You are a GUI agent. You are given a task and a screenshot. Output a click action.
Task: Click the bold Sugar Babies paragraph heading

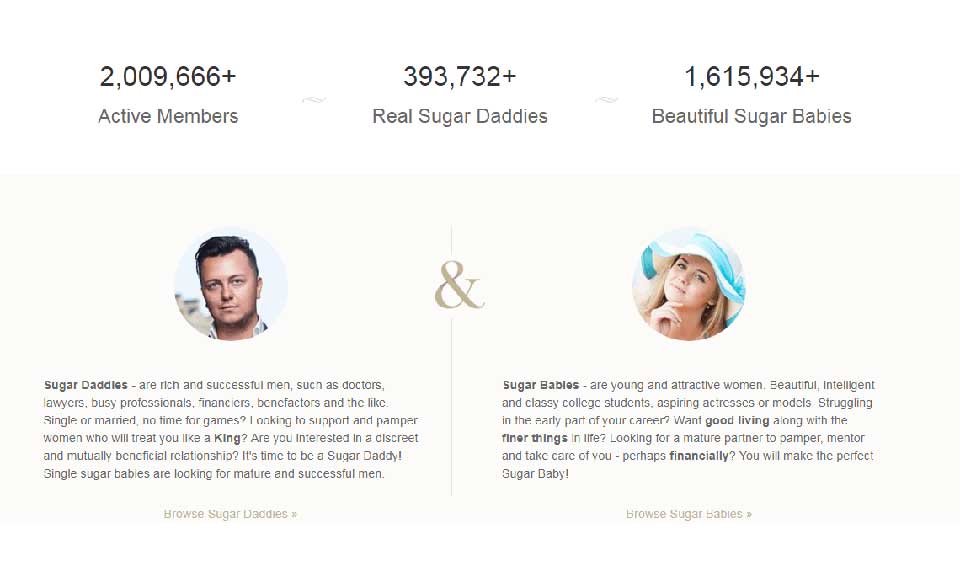click(x=541, y=385)
